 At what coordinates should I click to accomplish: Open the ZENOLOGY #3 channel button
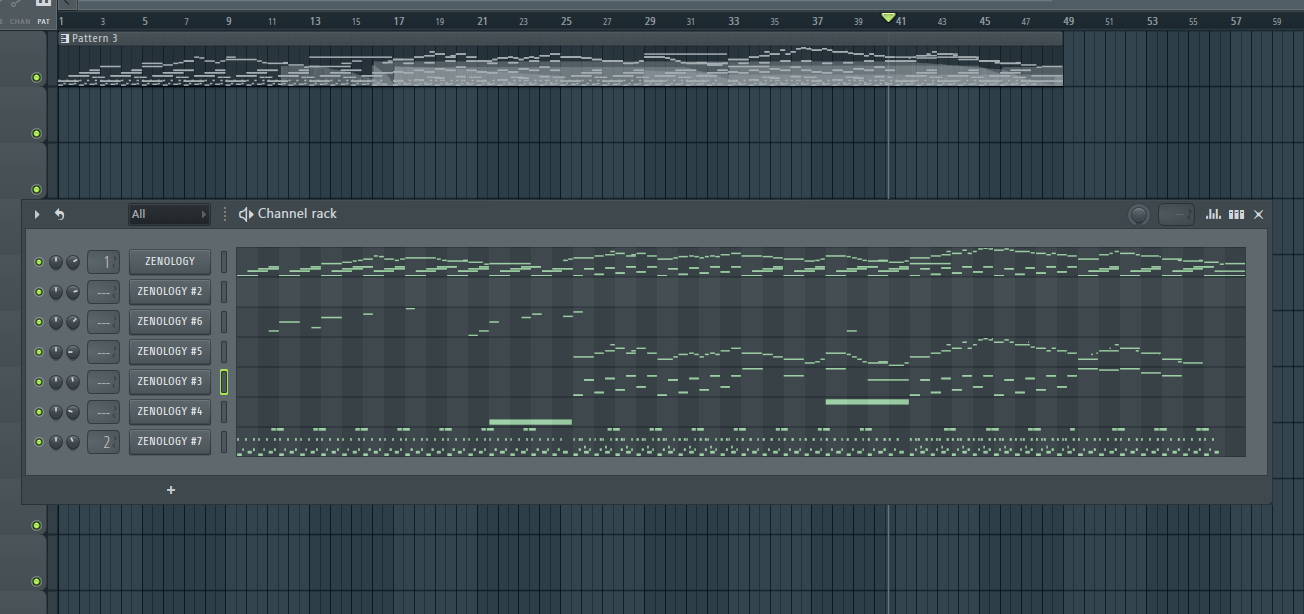coord(170,382)
